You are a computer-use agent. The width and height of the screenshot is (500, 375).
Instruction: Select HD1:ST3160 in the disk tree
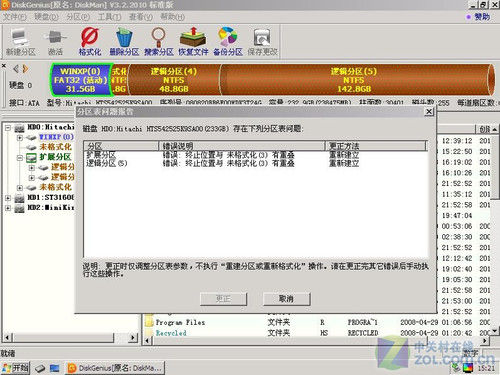(x=50, y=197)
